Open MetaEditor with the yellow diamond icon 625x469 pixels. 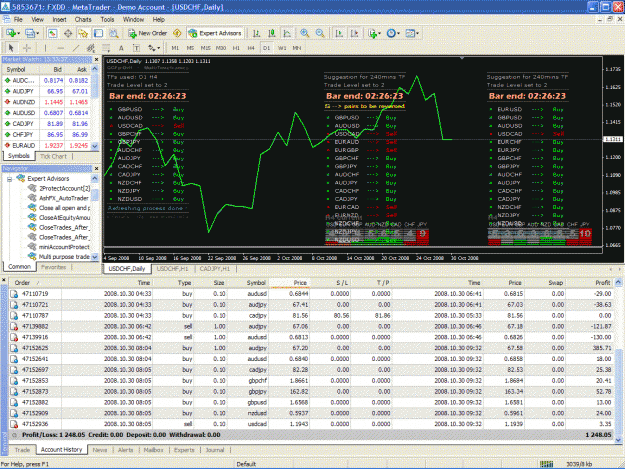177,33
